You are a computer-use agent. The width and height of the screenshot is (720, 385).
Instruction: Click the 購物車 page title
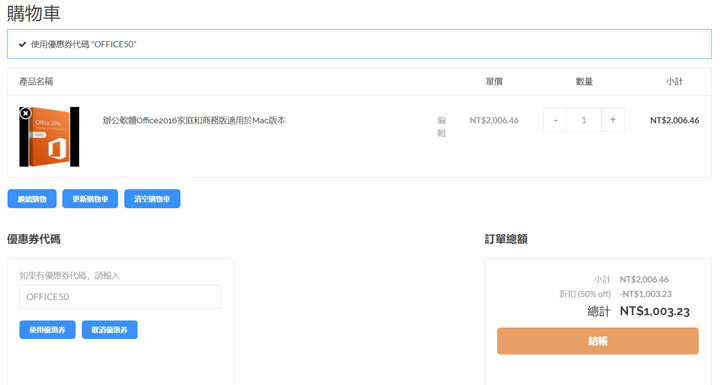pos(34,13)
